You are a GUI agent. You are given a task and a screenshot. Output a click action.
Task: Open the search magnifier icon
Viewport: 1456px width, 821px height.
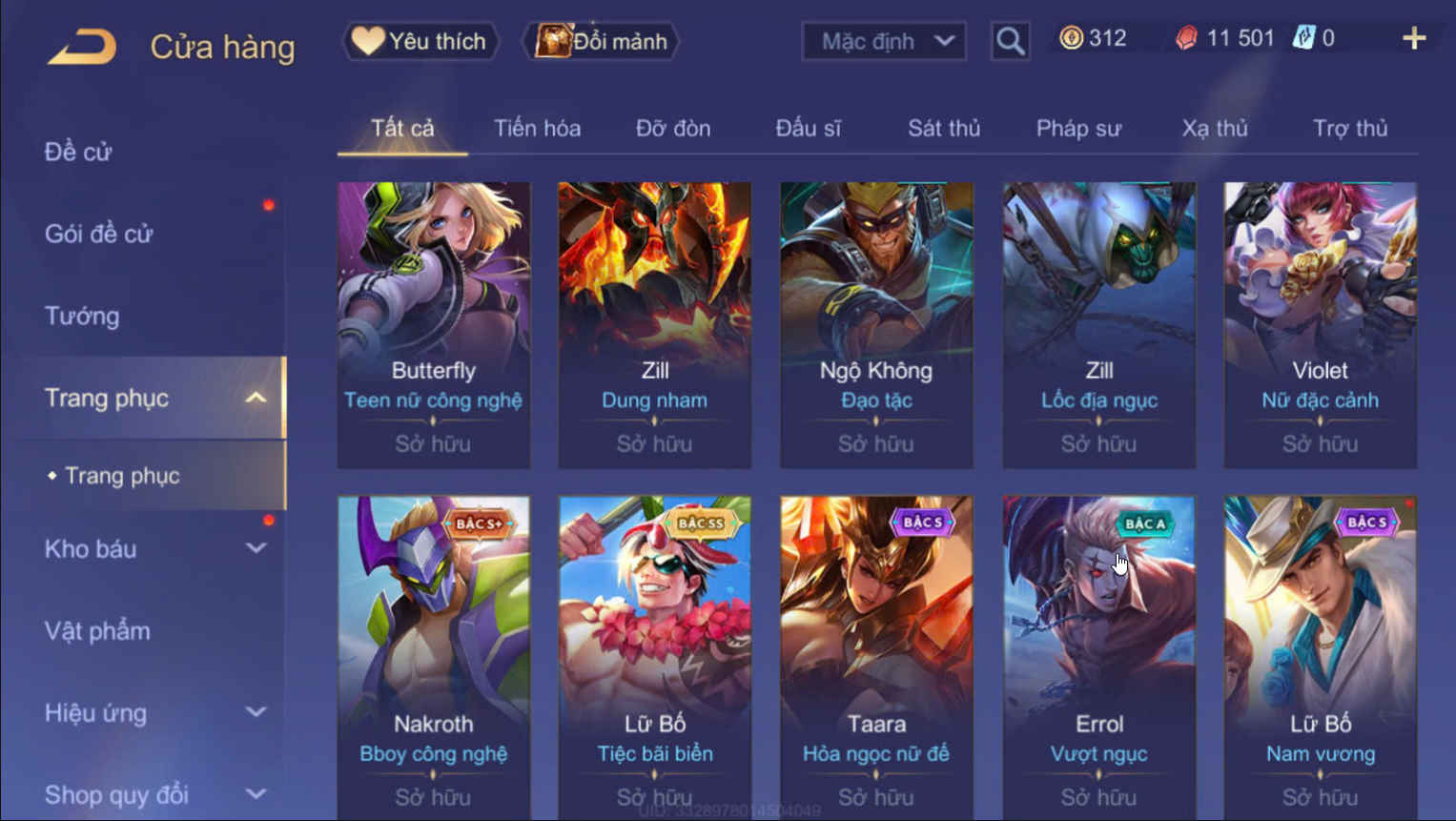click(x=1010, y=41)
